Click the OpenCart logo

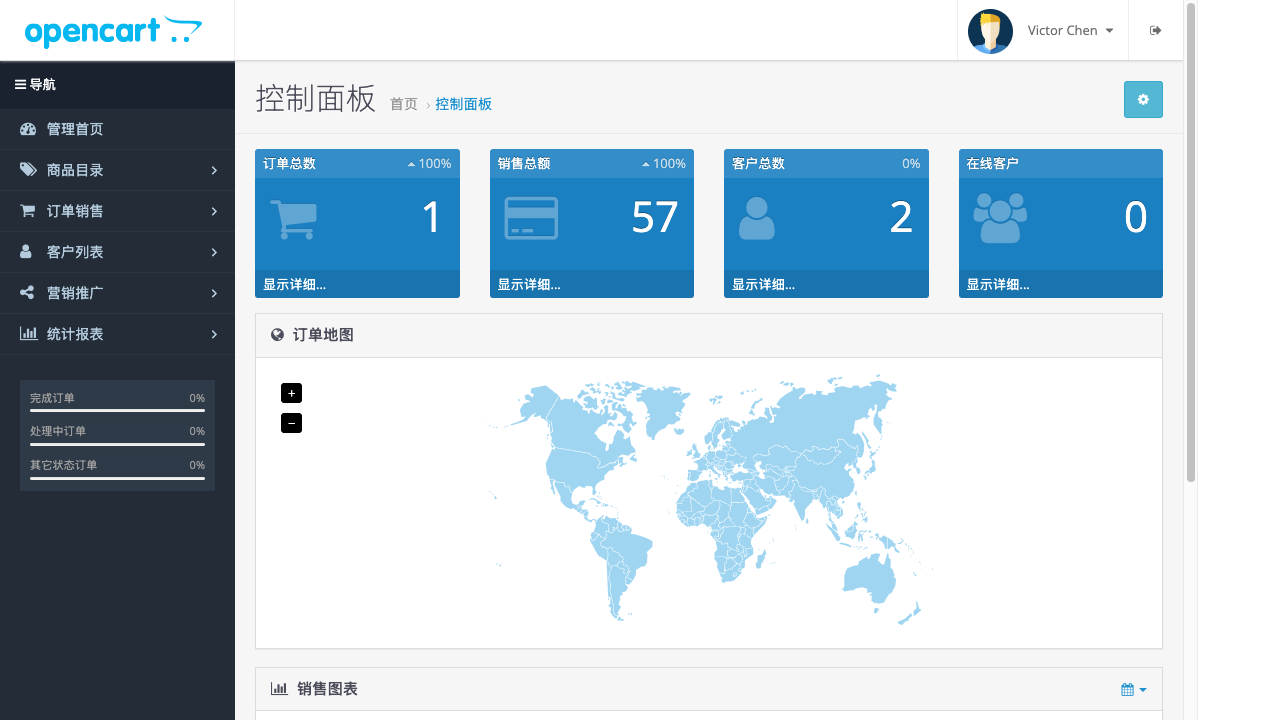(113, 31)
